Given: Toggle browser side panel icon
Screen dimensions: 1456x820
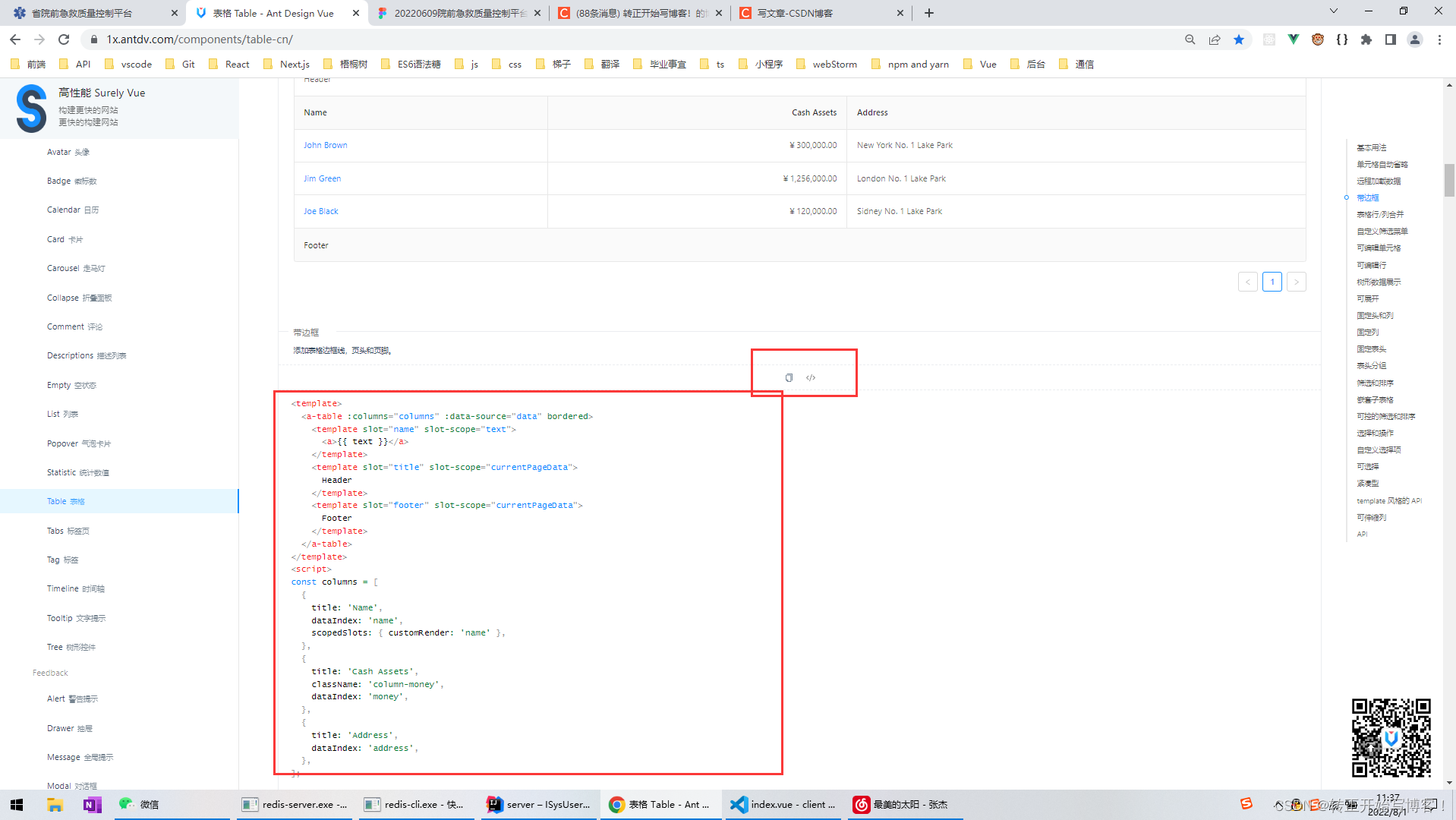Looking at the screenshot, I should coord(1391,39).
